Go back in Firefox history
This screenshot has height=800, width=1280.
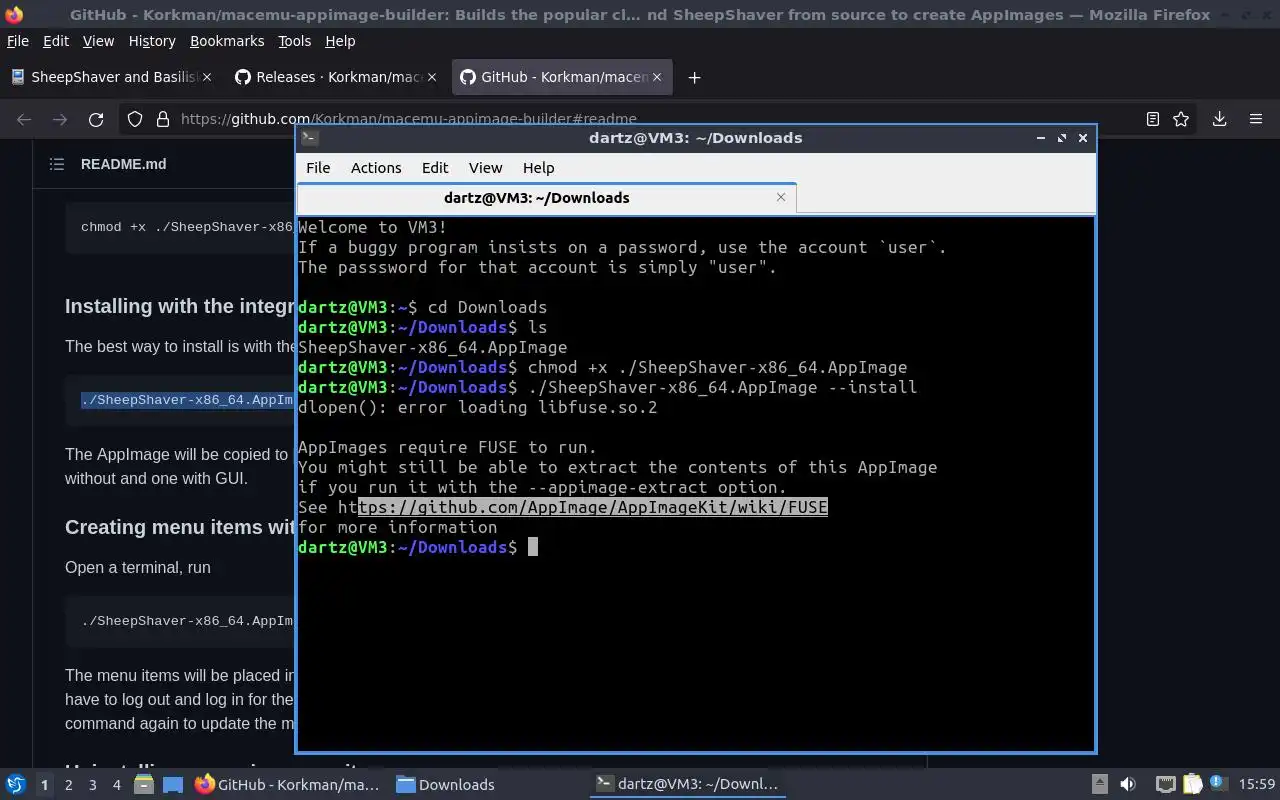point(24,119)
